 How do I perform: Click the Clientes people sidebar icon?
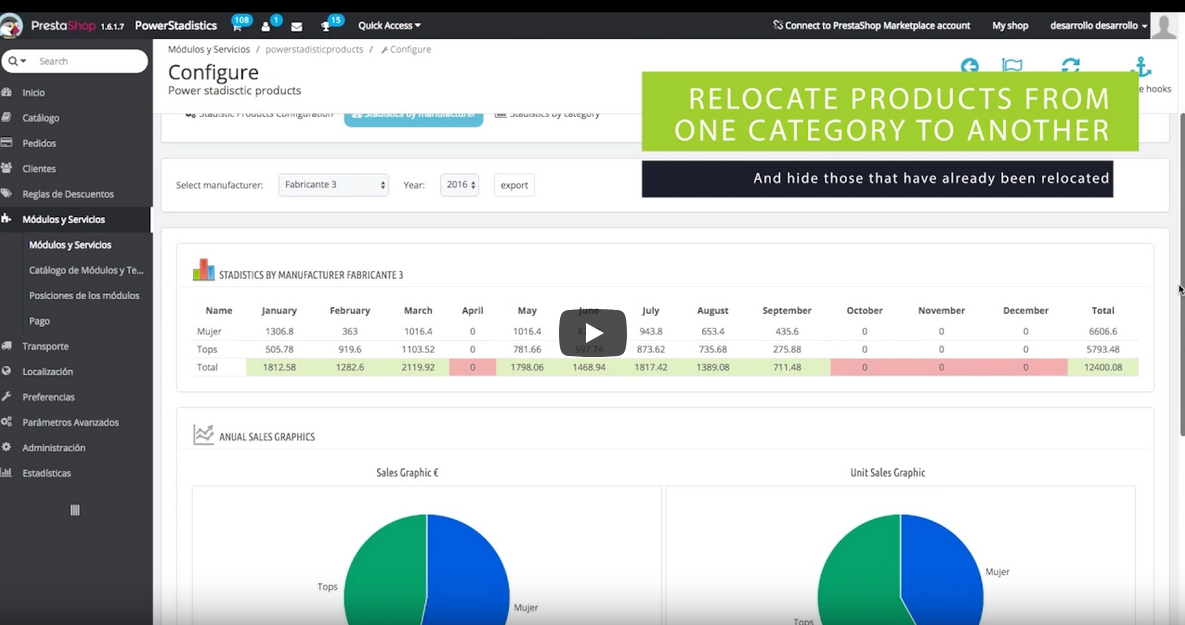point(7,169)
